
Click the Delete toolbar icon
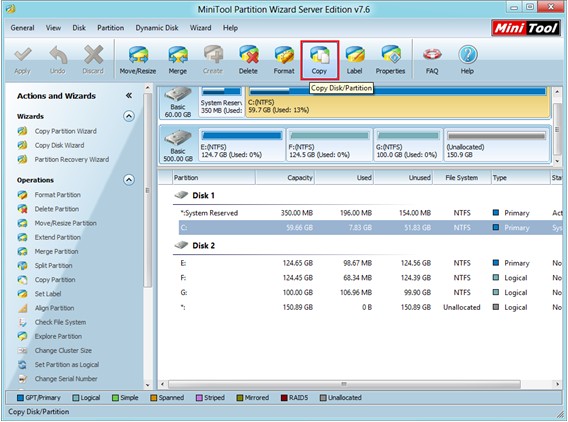click(248, 60)
